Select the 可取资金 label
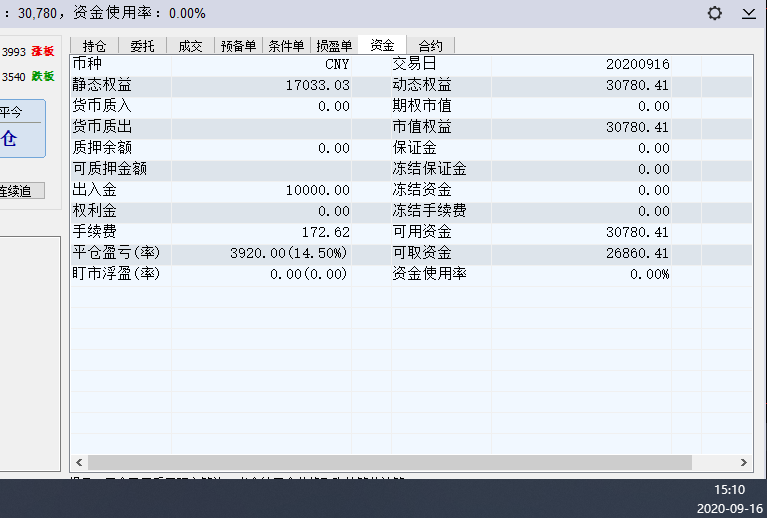This screenshot has width=767, height=518. (422, 253)
